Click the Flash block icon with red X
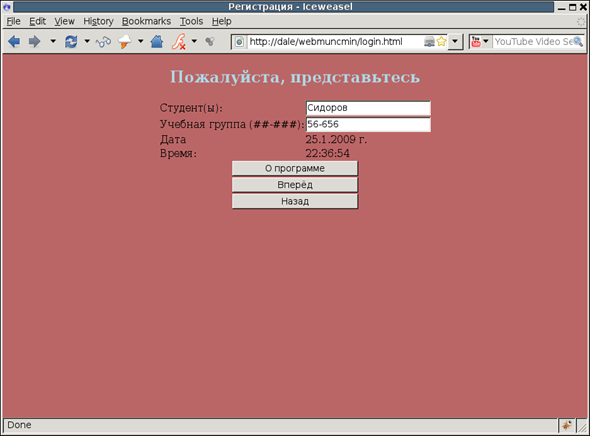Image resolution: width=590 pixels, height=436 pixels. (x=179, y=41)
